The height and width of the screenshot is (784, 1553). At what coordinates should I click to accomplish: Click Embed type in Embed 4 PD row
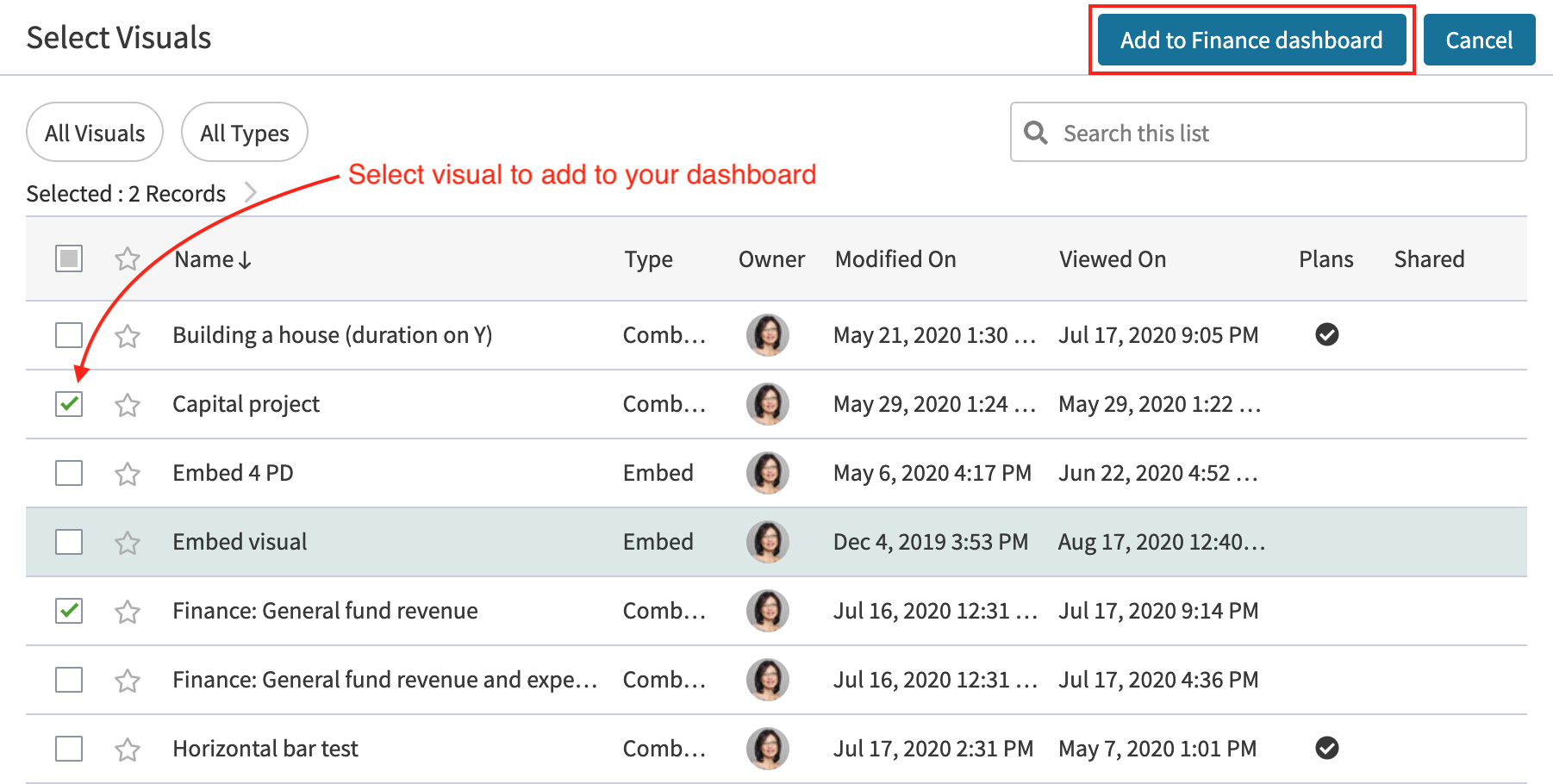(658, 473)
